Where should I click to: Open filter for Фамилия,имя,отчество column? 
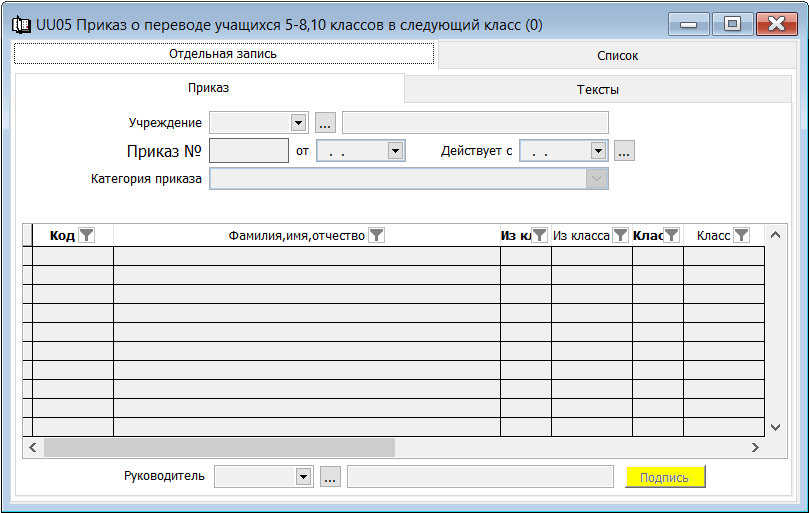pos(376,235)
